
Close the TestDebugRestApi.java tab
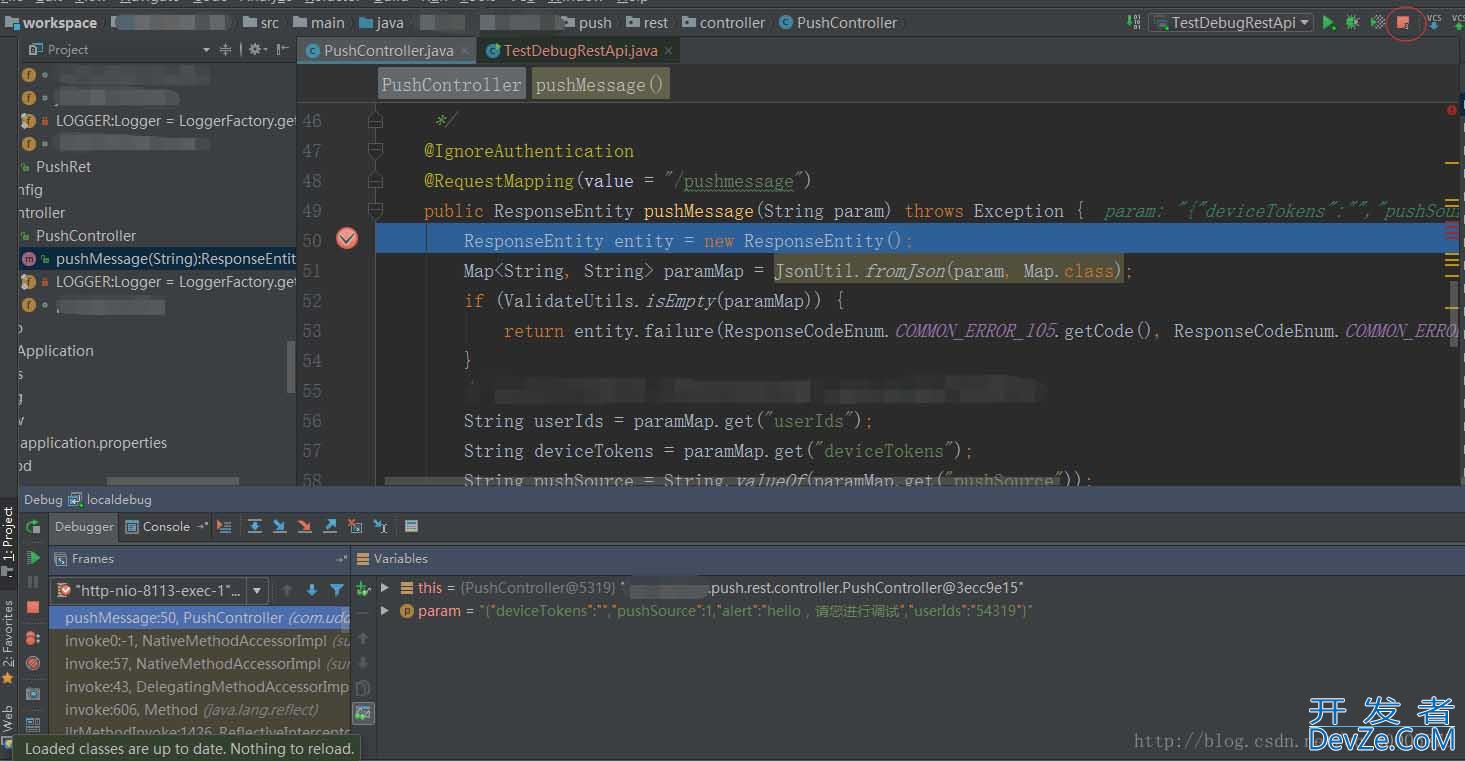(x=668, y=50)
